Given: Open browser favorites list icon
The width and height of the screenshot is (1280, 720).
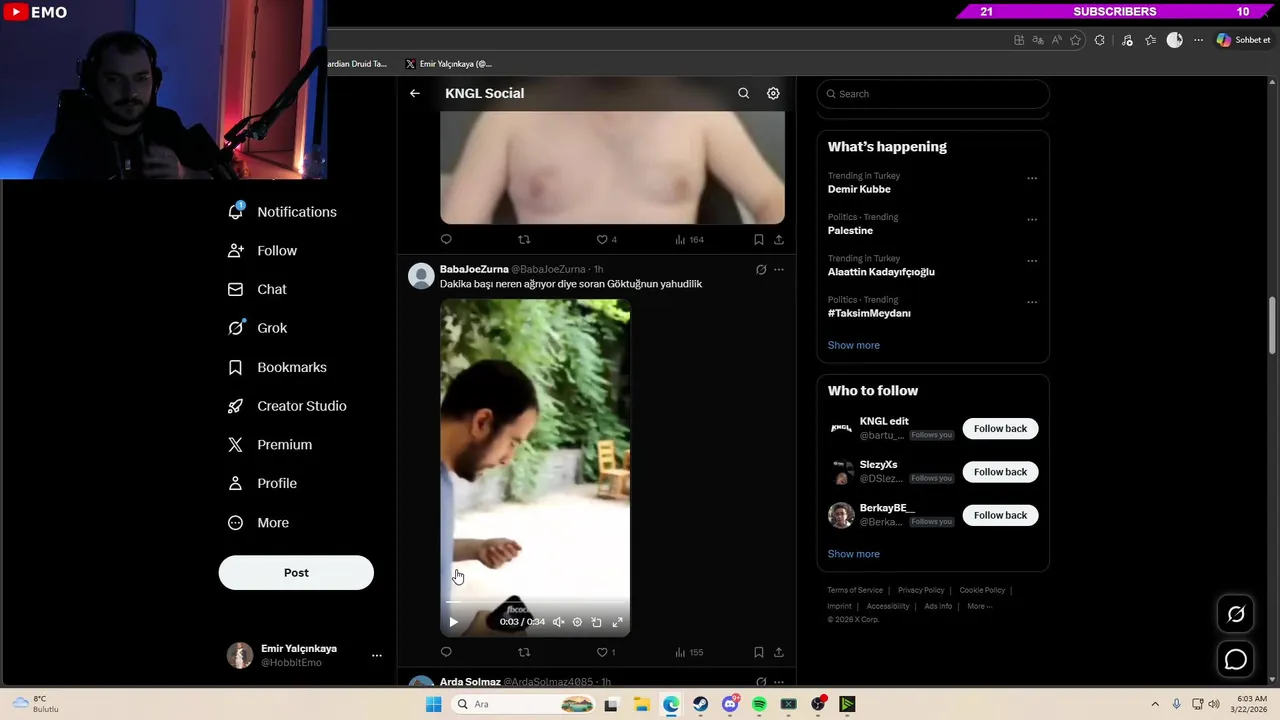Looking at the screenshot, I should click(x=1151, y=40).
